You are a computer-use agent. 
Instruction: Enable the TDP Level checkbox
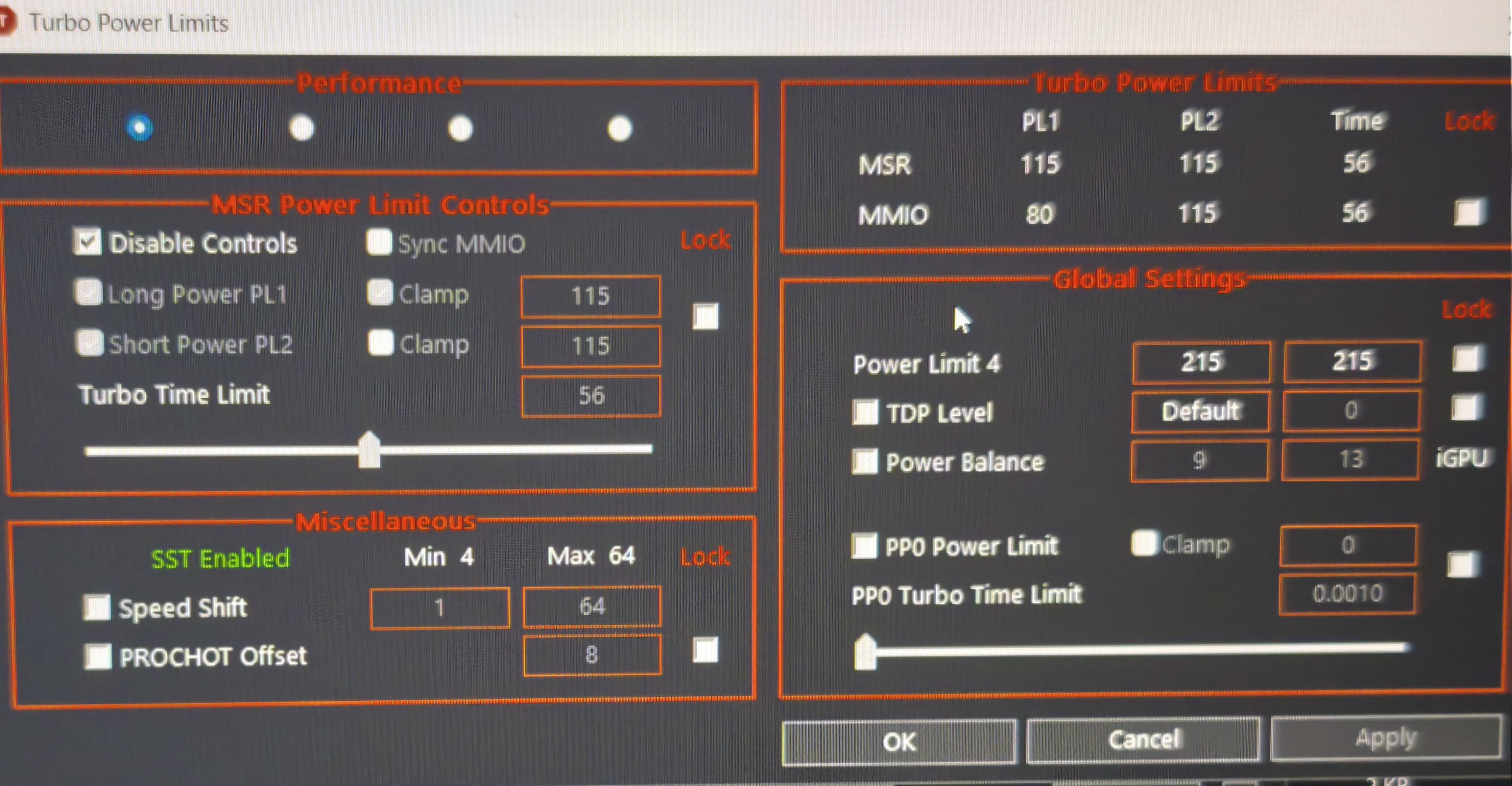pyautogui.click(x=865, y=412)
